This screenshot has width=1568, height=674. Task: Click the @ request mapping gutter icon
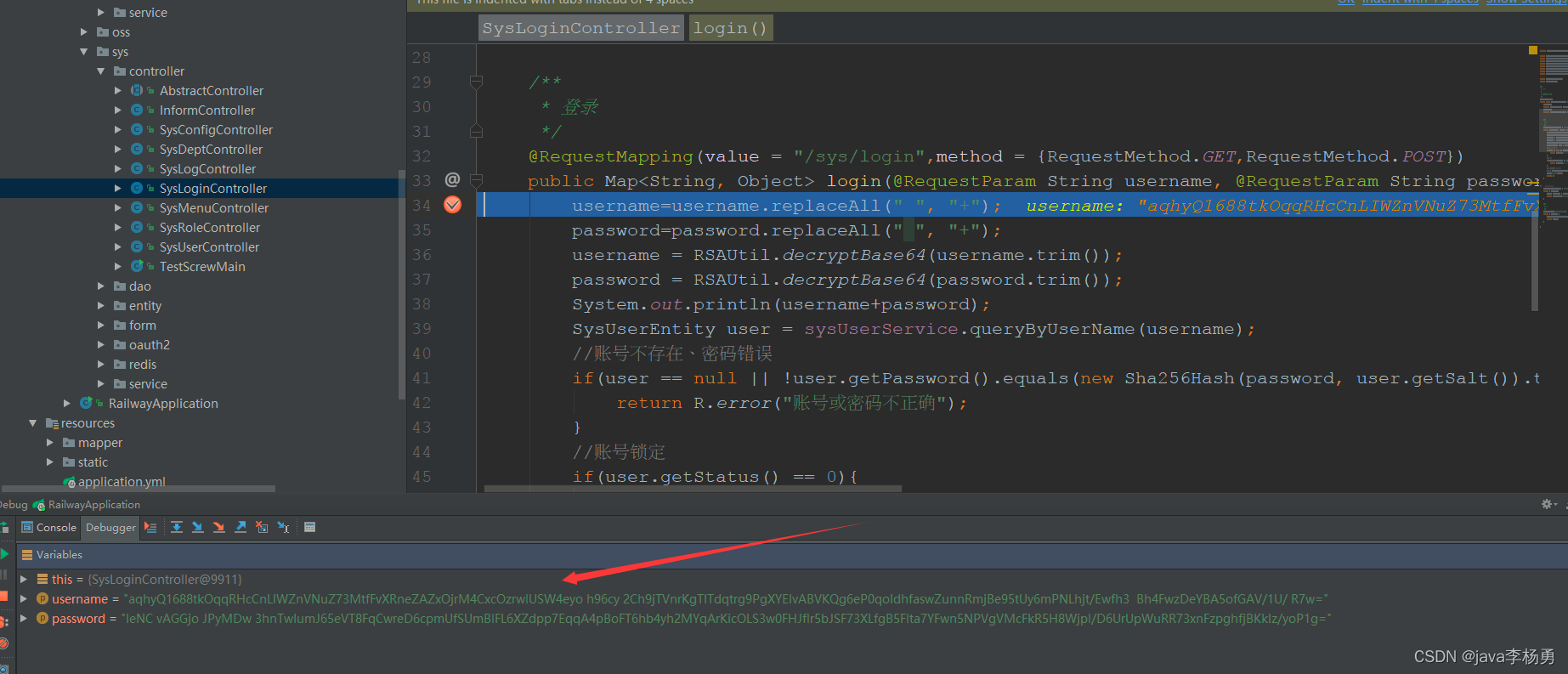[x=452, y=180]
